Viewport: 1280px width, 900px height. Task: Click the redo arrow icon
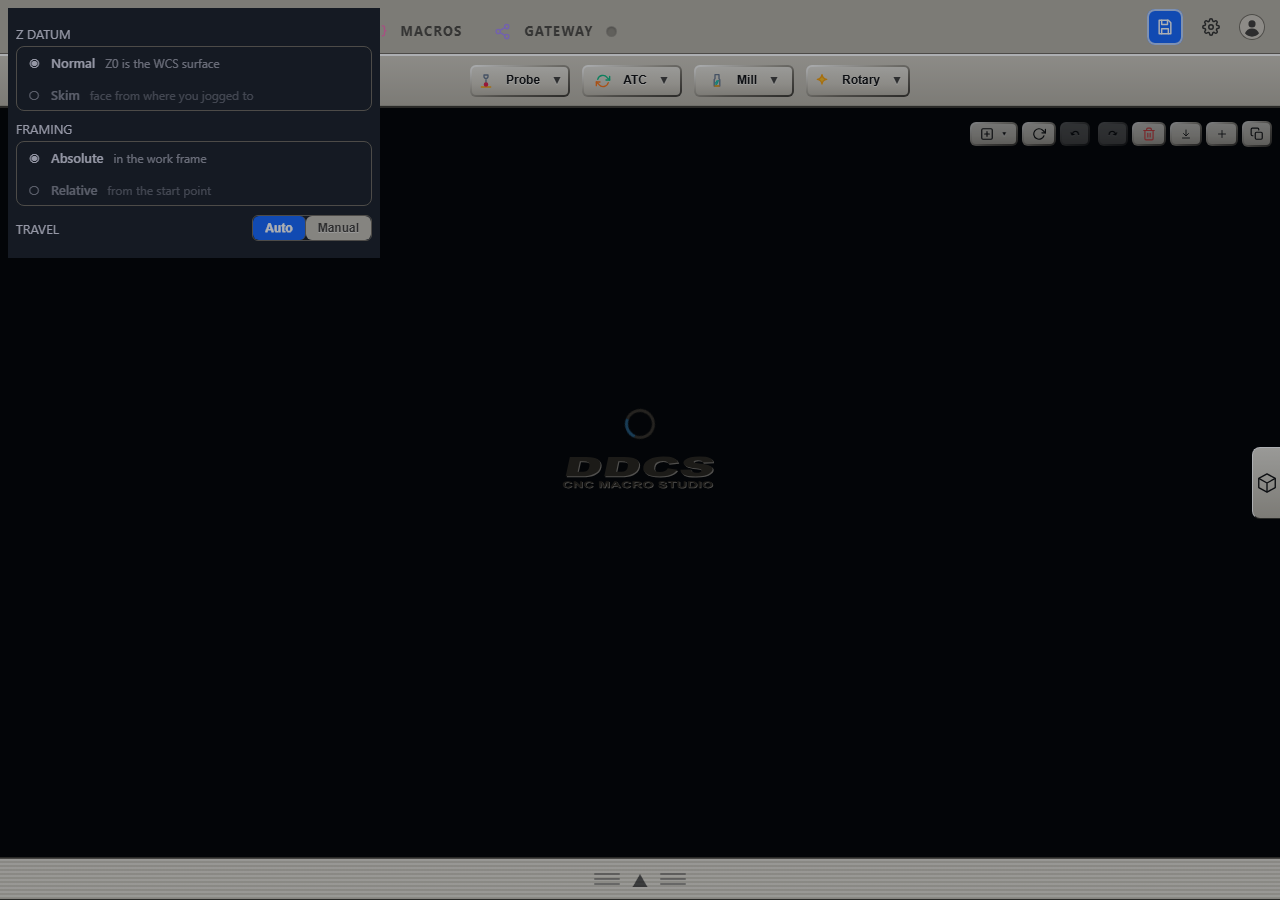tap(1112, 133)
